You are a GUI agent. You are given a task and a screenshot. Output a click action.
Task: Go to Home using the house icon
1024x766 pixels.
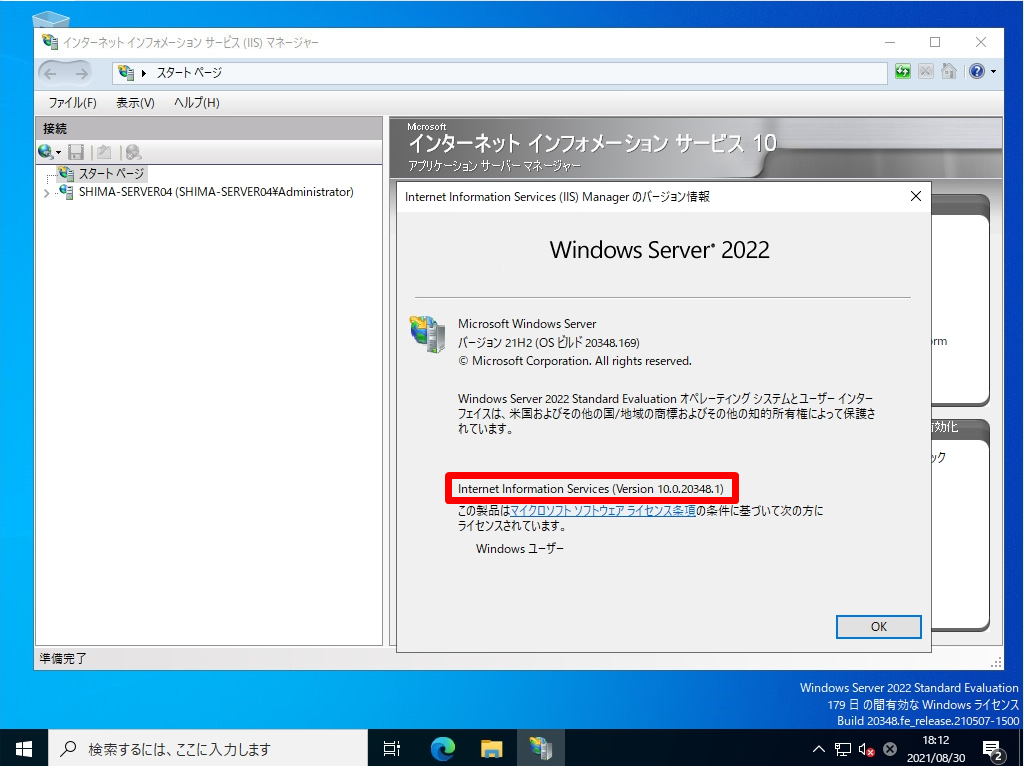coord(949,72)
